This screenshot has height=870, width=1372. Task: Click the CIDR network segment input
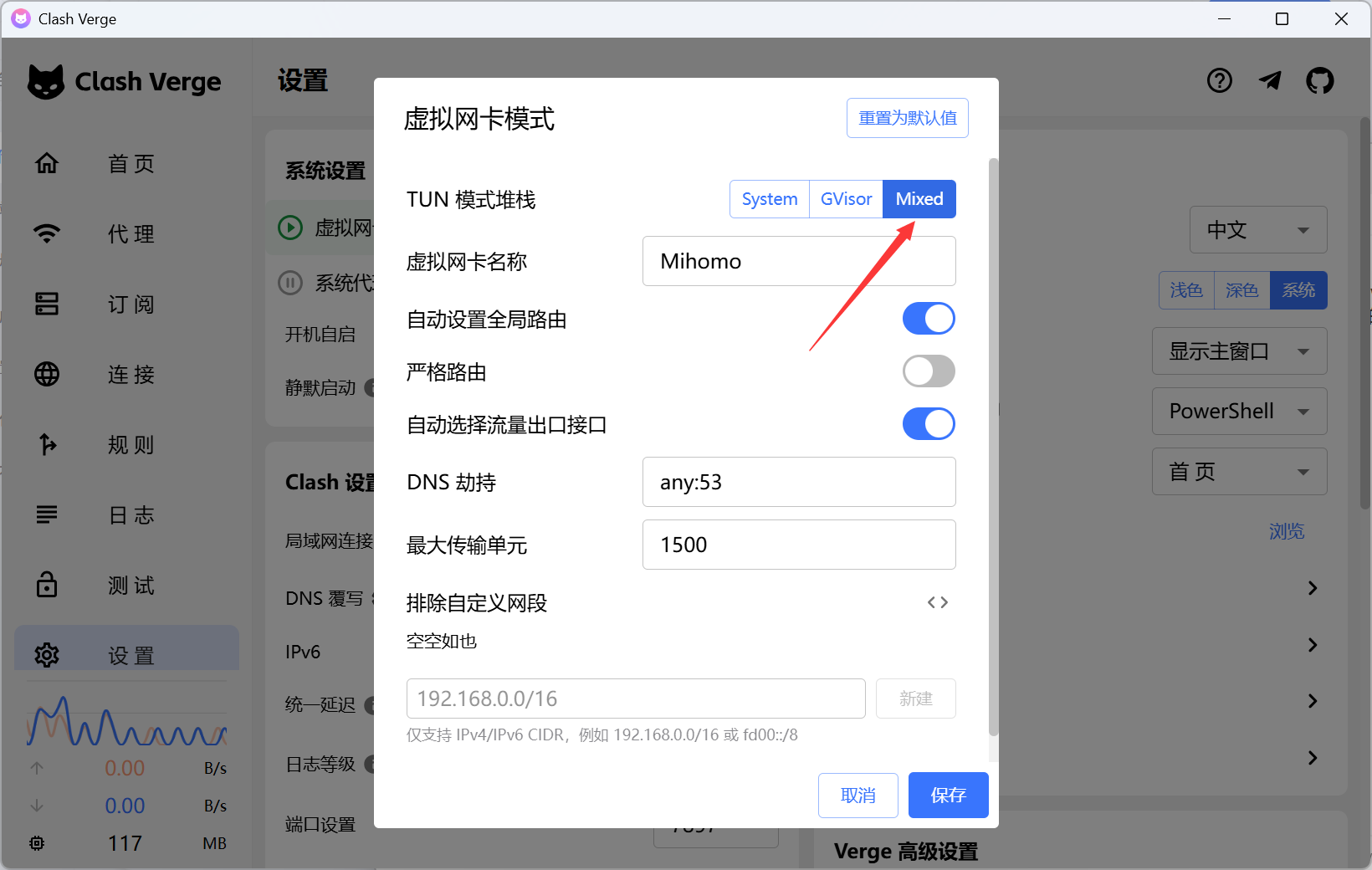(x=636, y=699)
